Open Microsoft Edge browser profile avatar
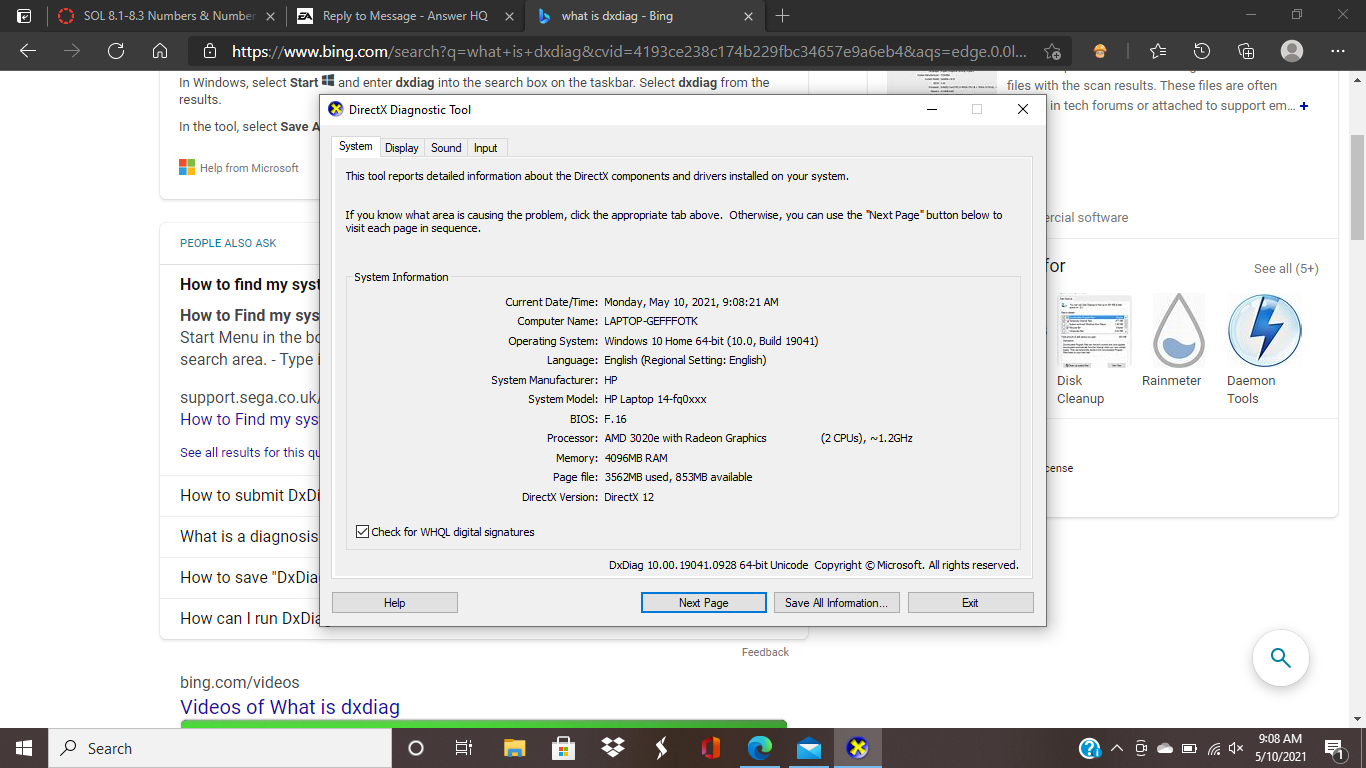The height and width of the screenshot is (768, 1366). point(1291,49)
